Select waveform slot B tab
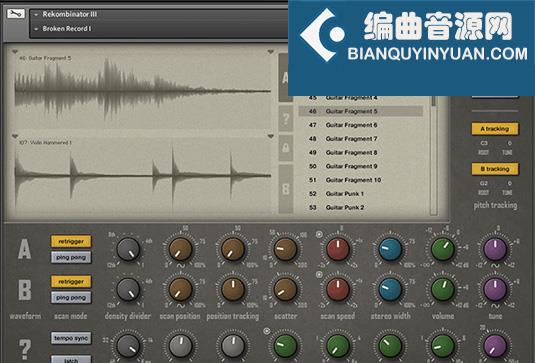535x363 pixels. pos(286,189)
